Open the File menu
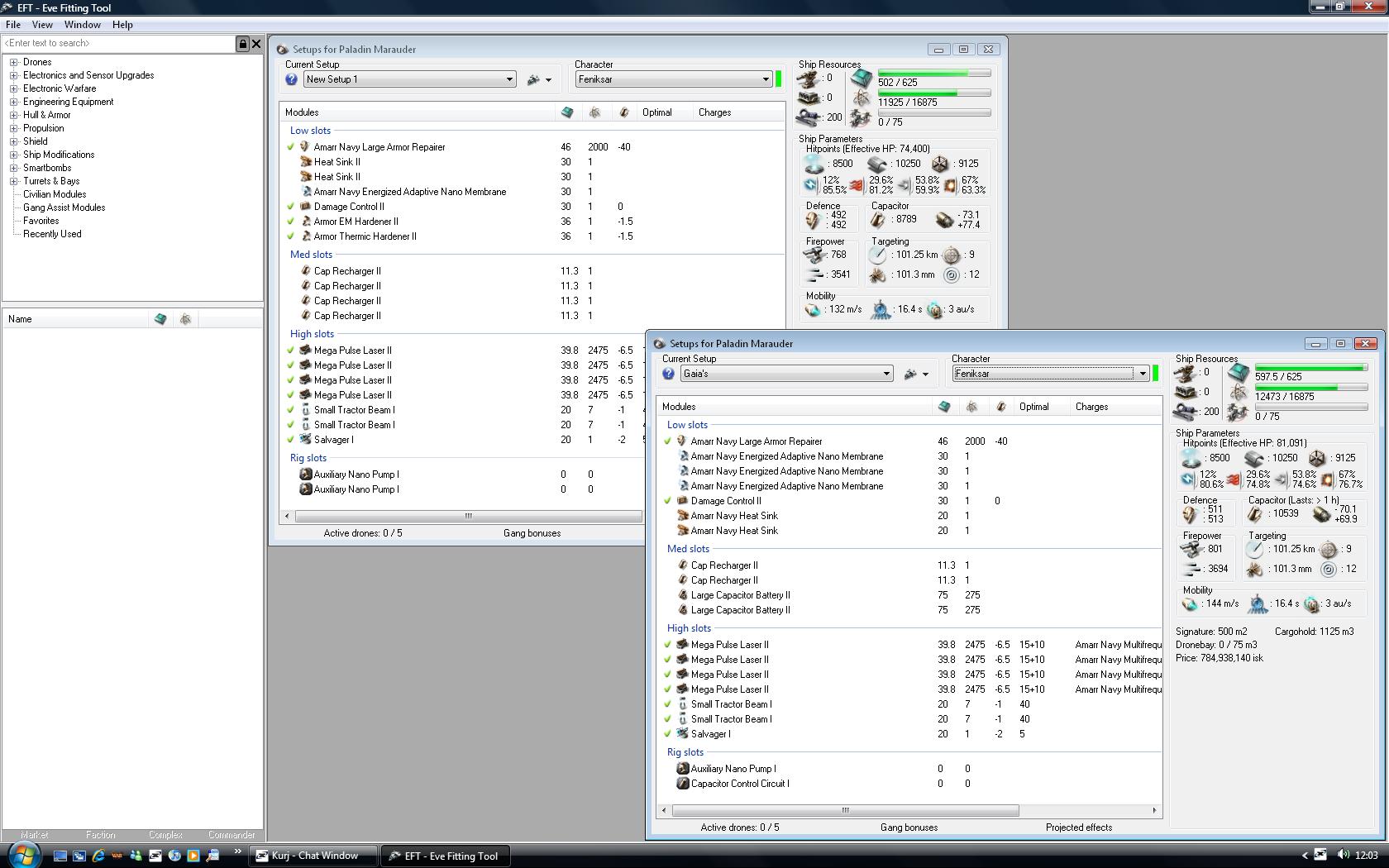 13,25
